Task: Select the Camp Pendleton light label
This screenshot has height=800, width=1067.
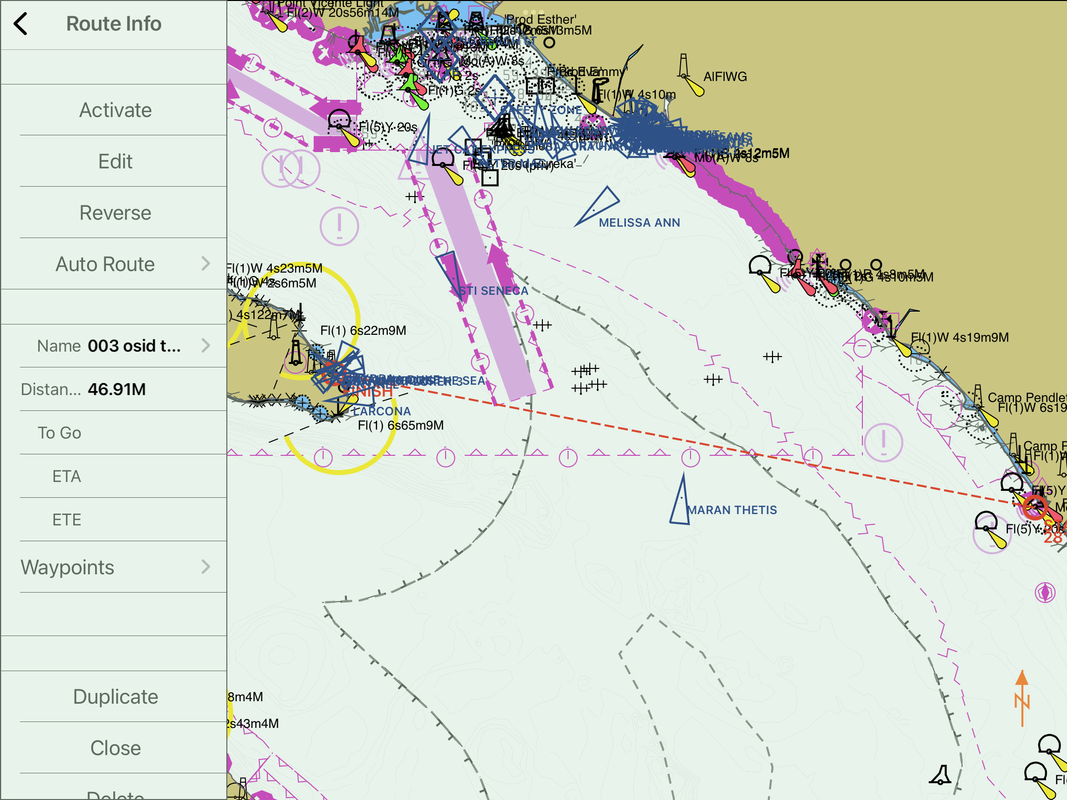Action: 1026,397
